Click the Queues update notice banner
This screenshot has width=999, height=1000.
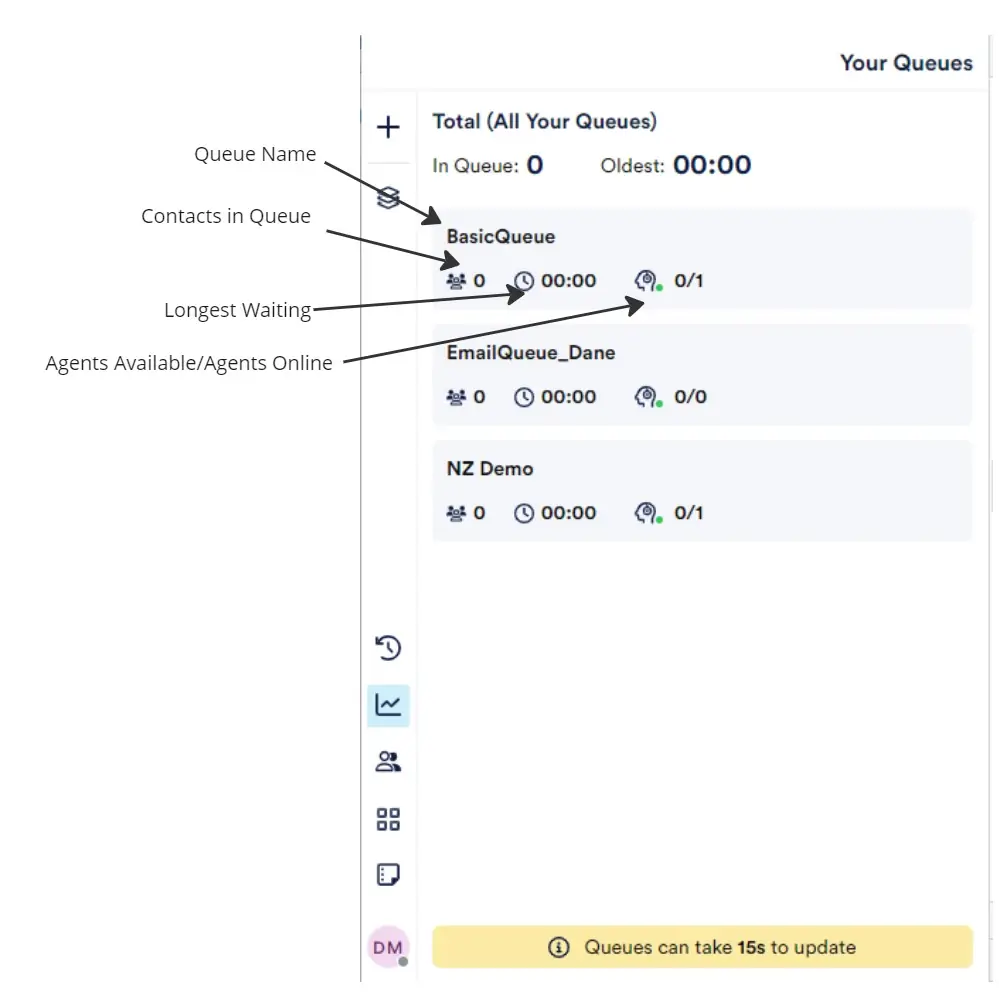702,947
